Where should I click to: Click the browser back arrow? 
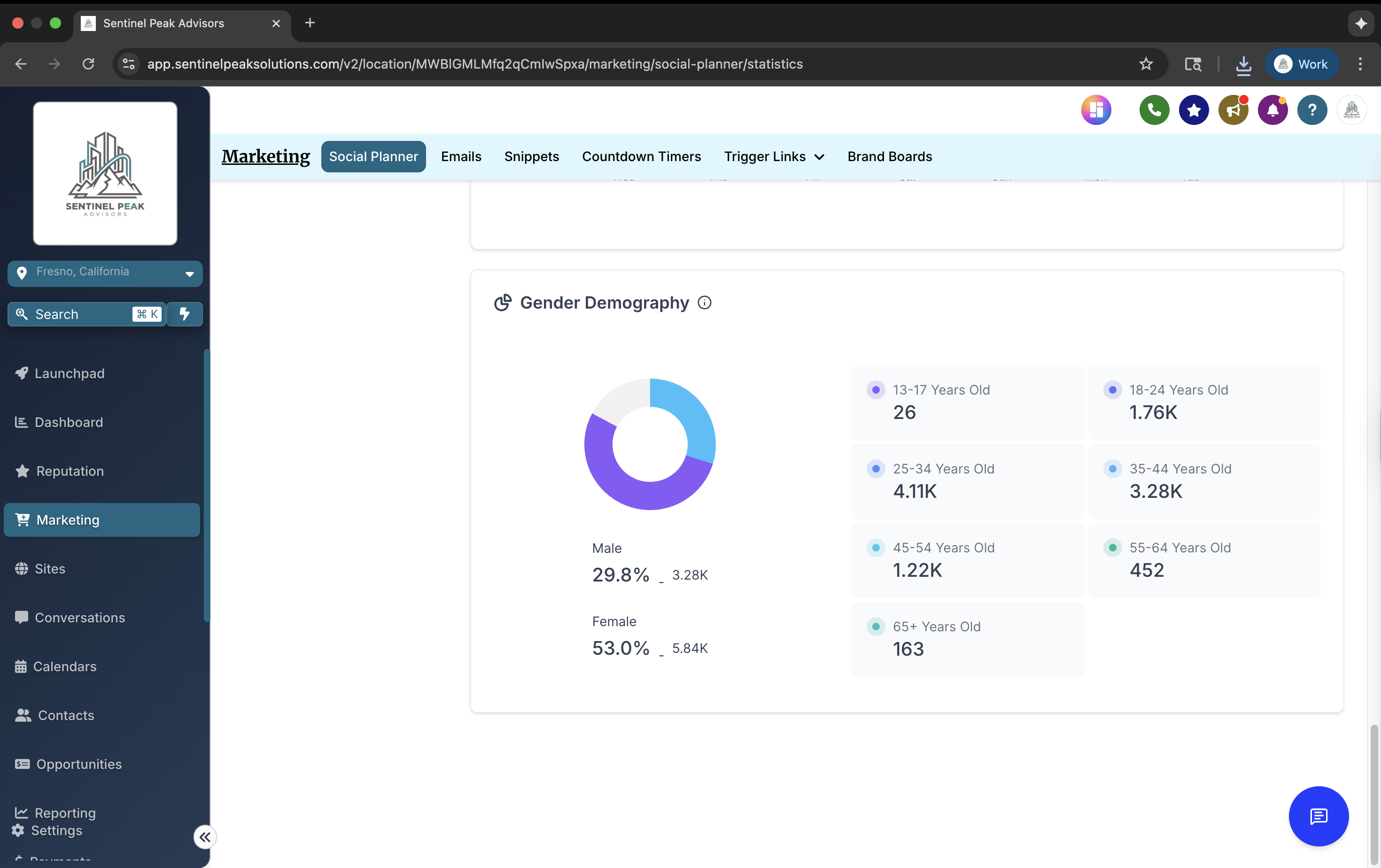[21, 63]
